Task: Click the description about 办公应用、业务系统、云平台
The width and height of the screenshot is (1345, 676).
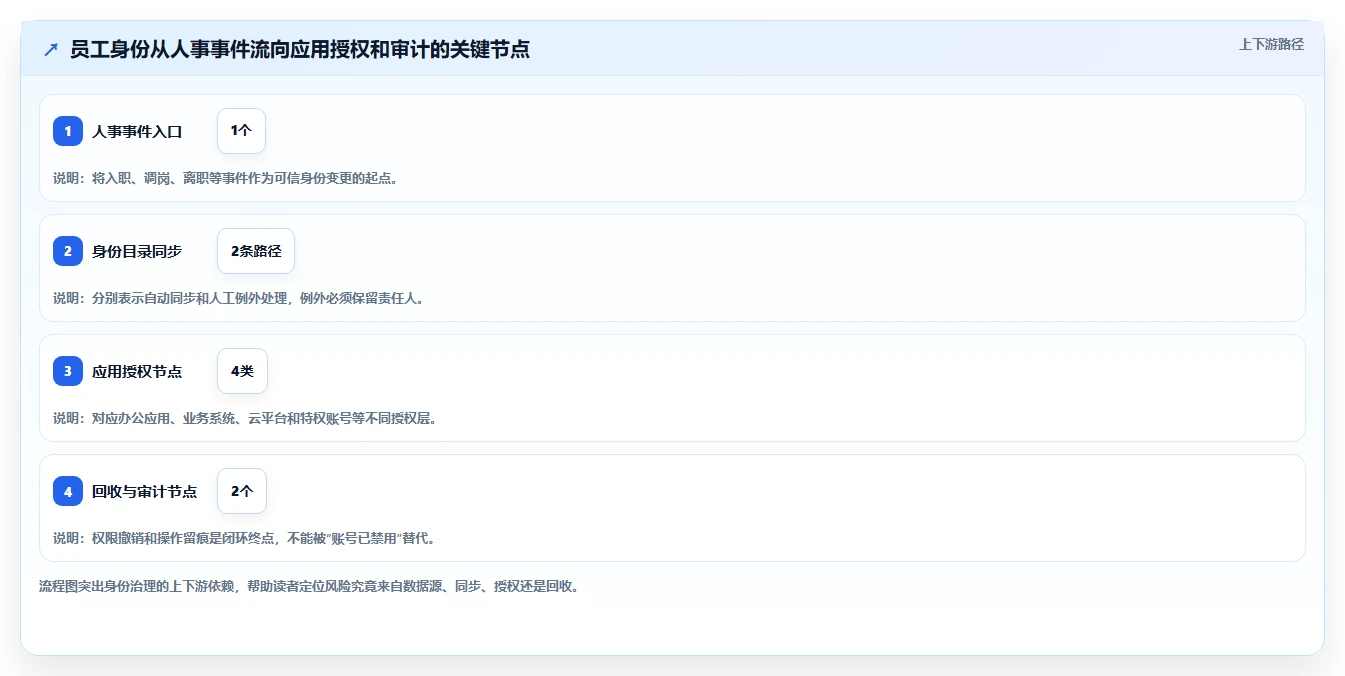Action: (245, 418)
